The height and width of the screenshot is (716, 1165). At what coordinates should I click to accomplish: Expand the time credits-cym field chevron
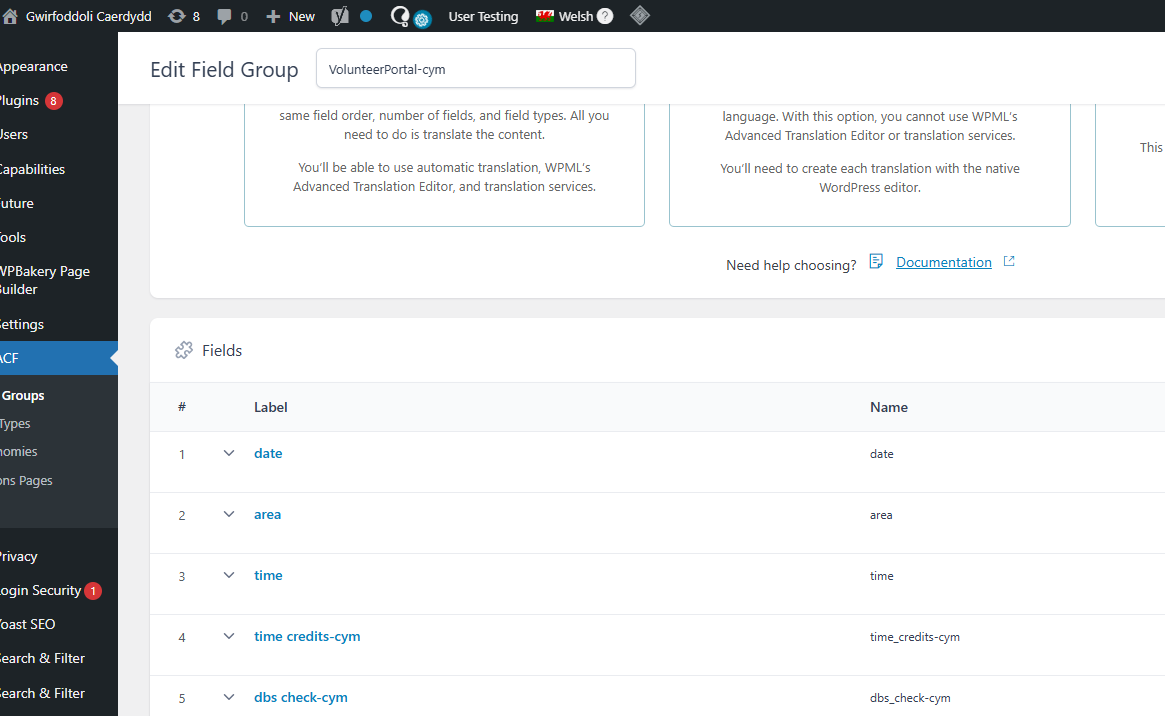[x=229, y=636]
